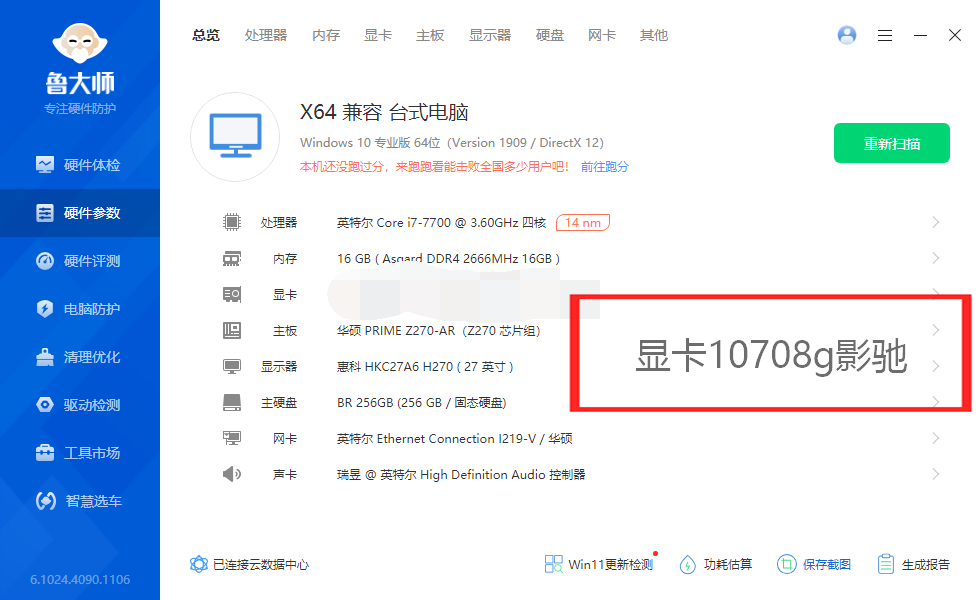Expand the 显示器 row chevron
This screenshot has height=600, width=980.
936,366
